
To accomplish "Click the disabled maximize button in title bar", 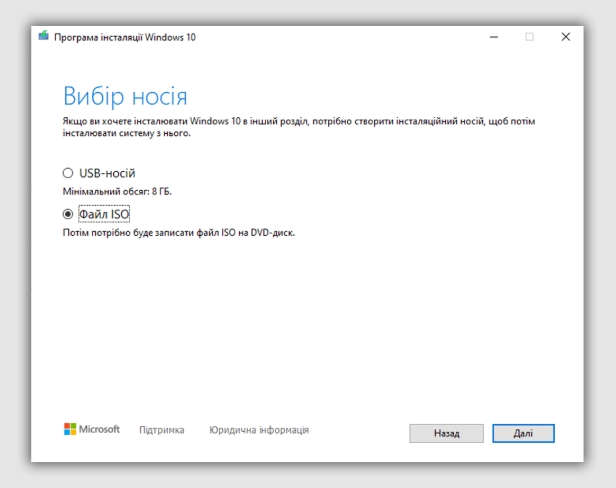I will [x=530, y=37].
